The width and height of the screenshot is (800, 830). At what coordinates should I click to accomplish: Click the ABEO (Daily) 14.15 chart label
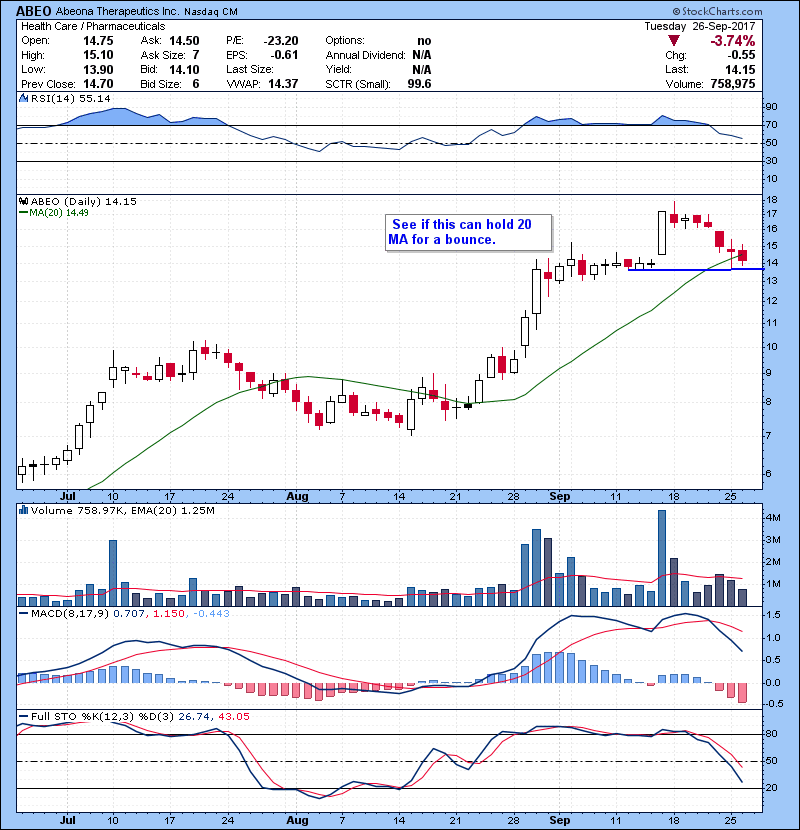coord(84,201)
